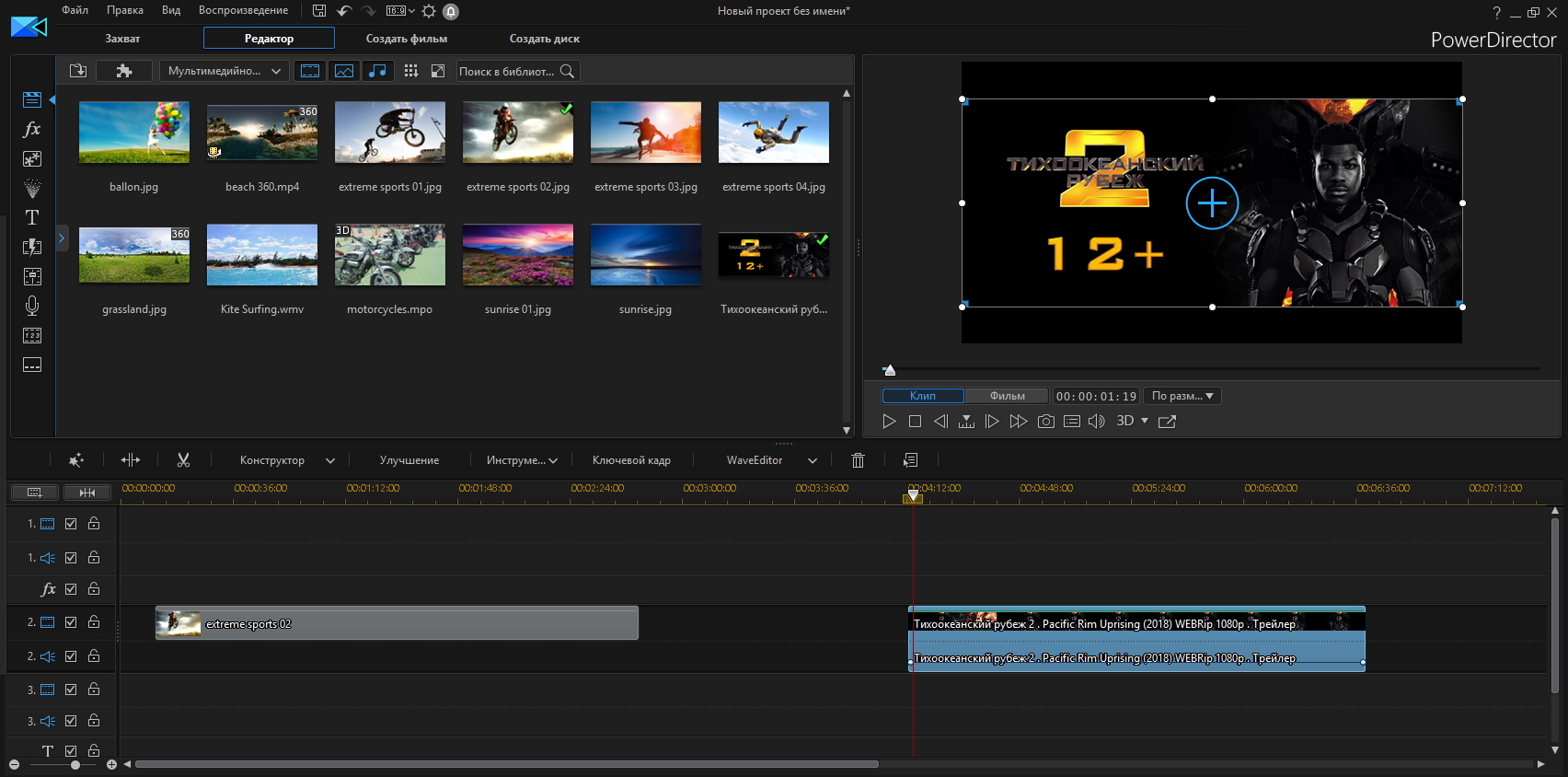Image resolution: width=1568 pixels, height=777 pixels.
Task: Open the 3D mode dropdown arrow
Action: [1145, 421]
